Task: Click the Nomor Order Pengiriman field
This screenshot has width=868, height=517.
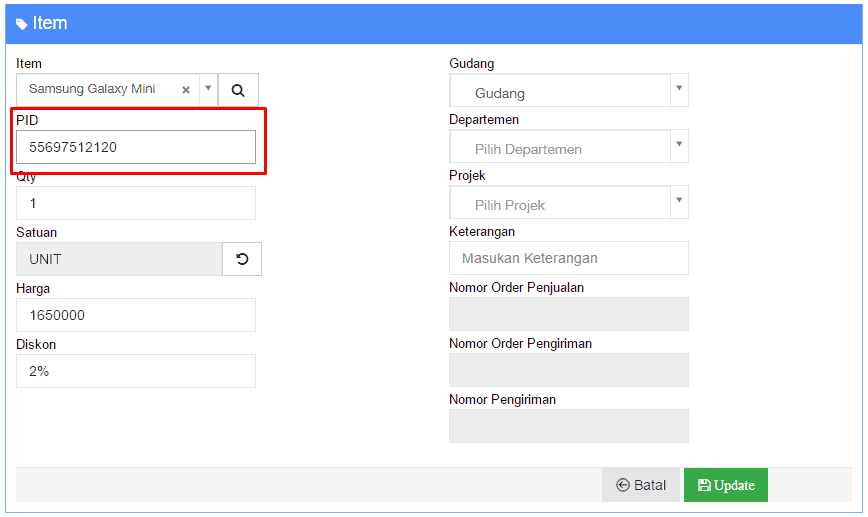Action: click(x=569, y=370)
